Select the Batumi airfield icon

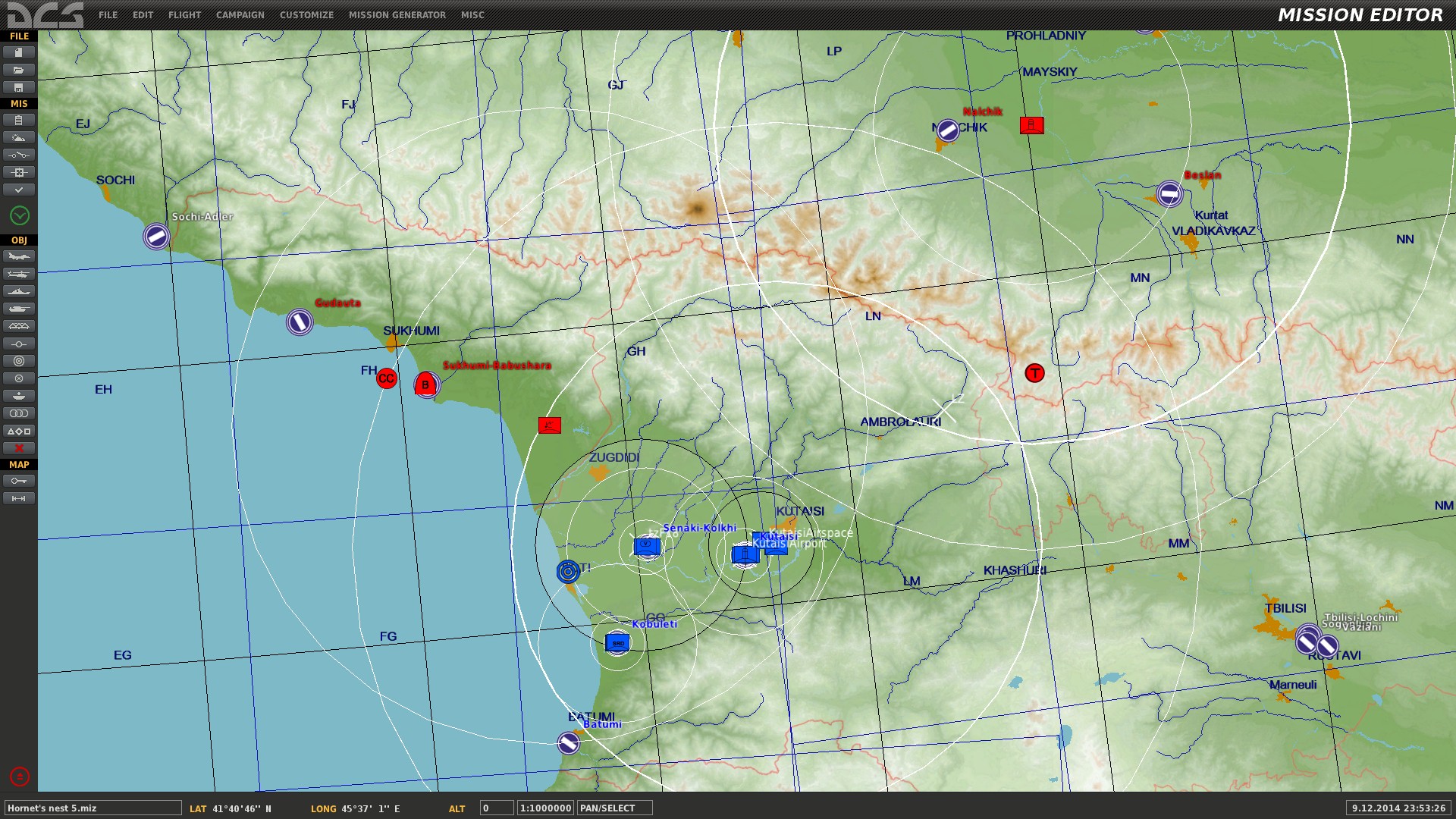point(569,743)
